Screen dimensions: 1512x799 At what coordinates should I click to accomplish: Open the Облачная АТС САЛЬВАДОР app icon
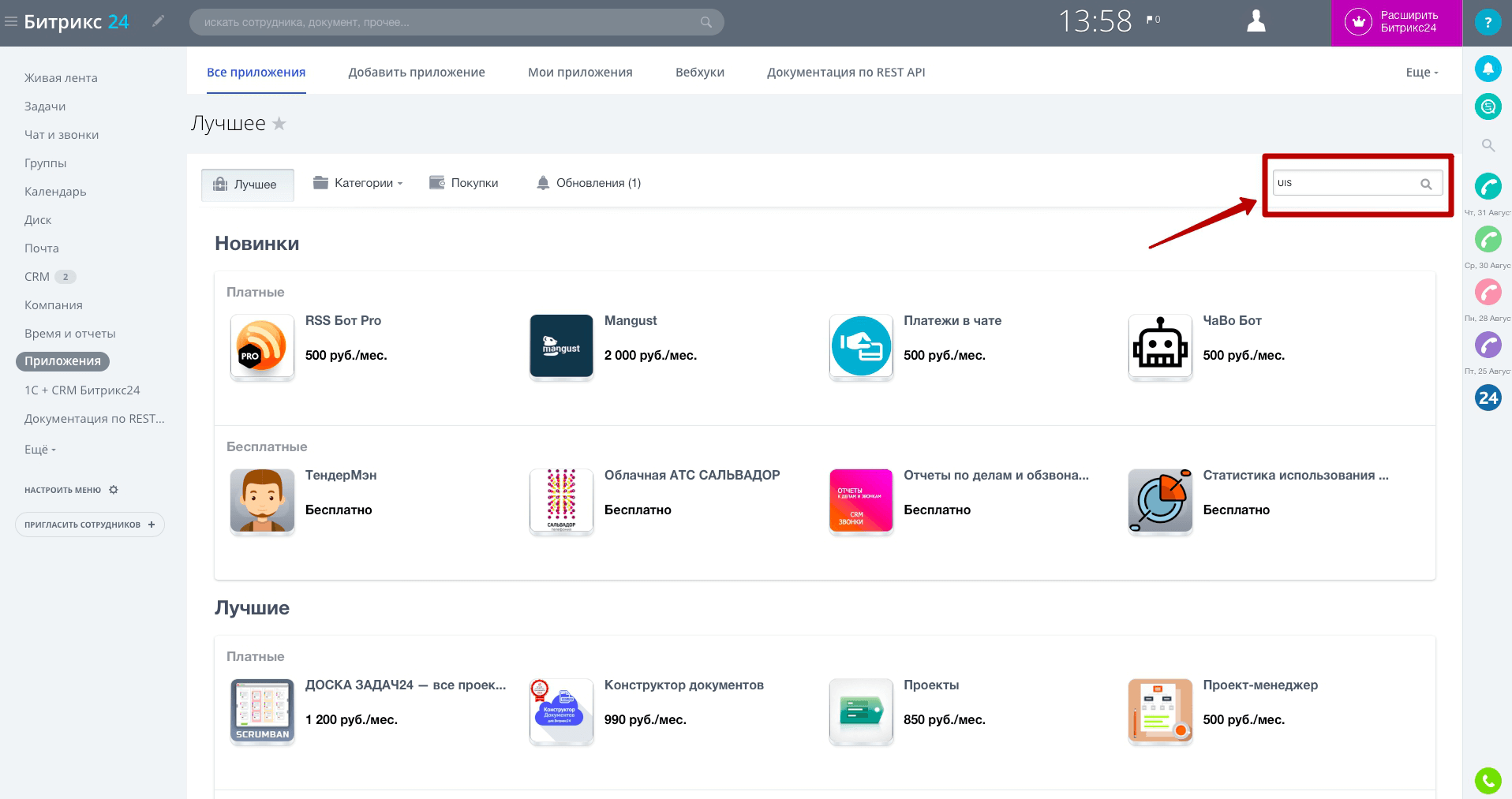(x=561, y=501)
